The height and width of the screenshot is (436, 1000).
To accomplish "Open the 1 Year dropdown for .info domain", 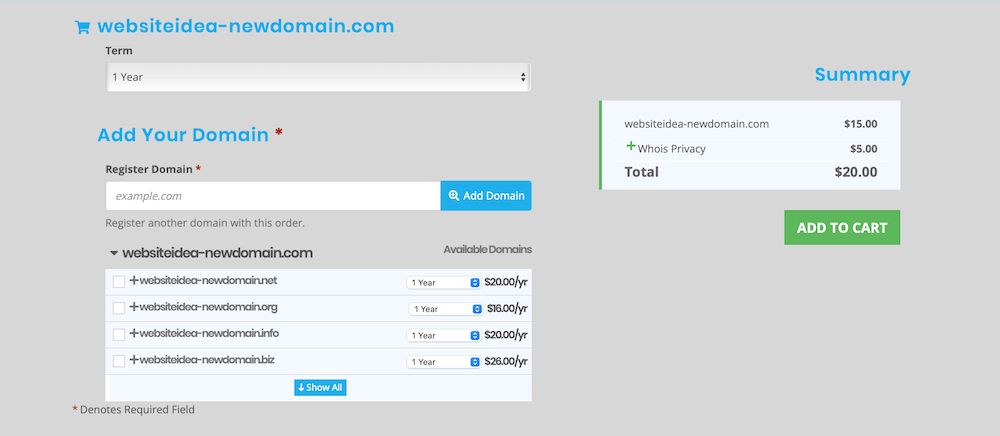I will coord(443,335).
